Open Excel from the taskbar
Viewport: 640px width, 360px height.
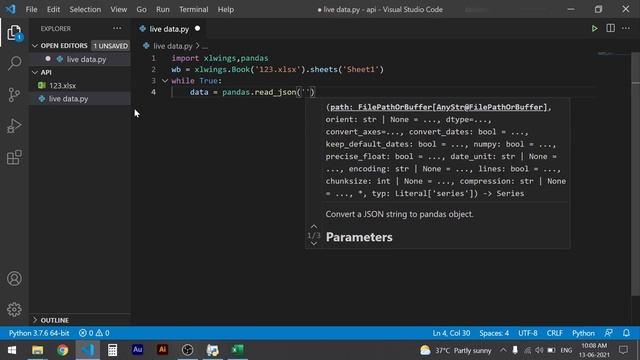(238, 350)
